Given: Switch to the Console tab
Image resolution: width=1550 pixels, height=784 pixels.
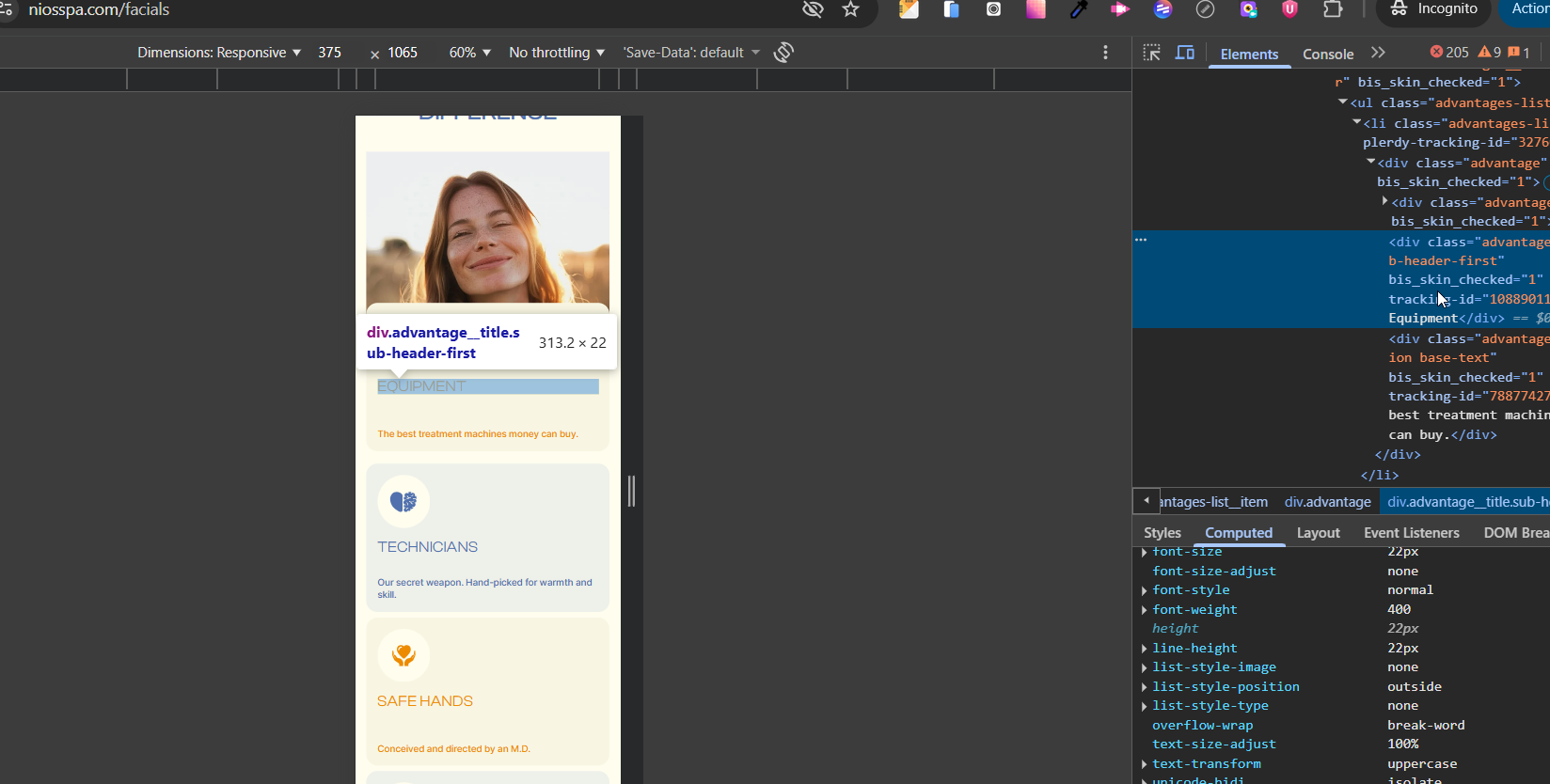Looking at the screenshot, I should coord(1327,54).
